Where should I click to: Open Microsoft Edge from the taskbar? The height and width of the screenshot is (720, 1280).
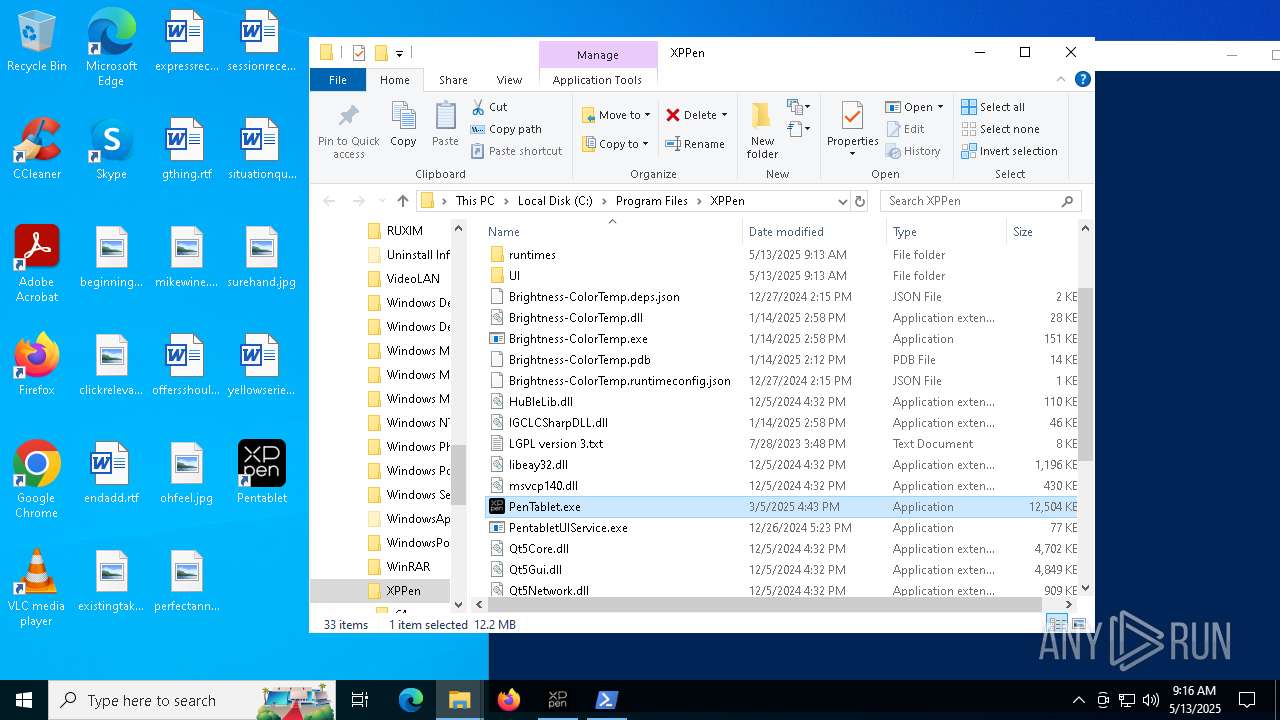(411, 700)
